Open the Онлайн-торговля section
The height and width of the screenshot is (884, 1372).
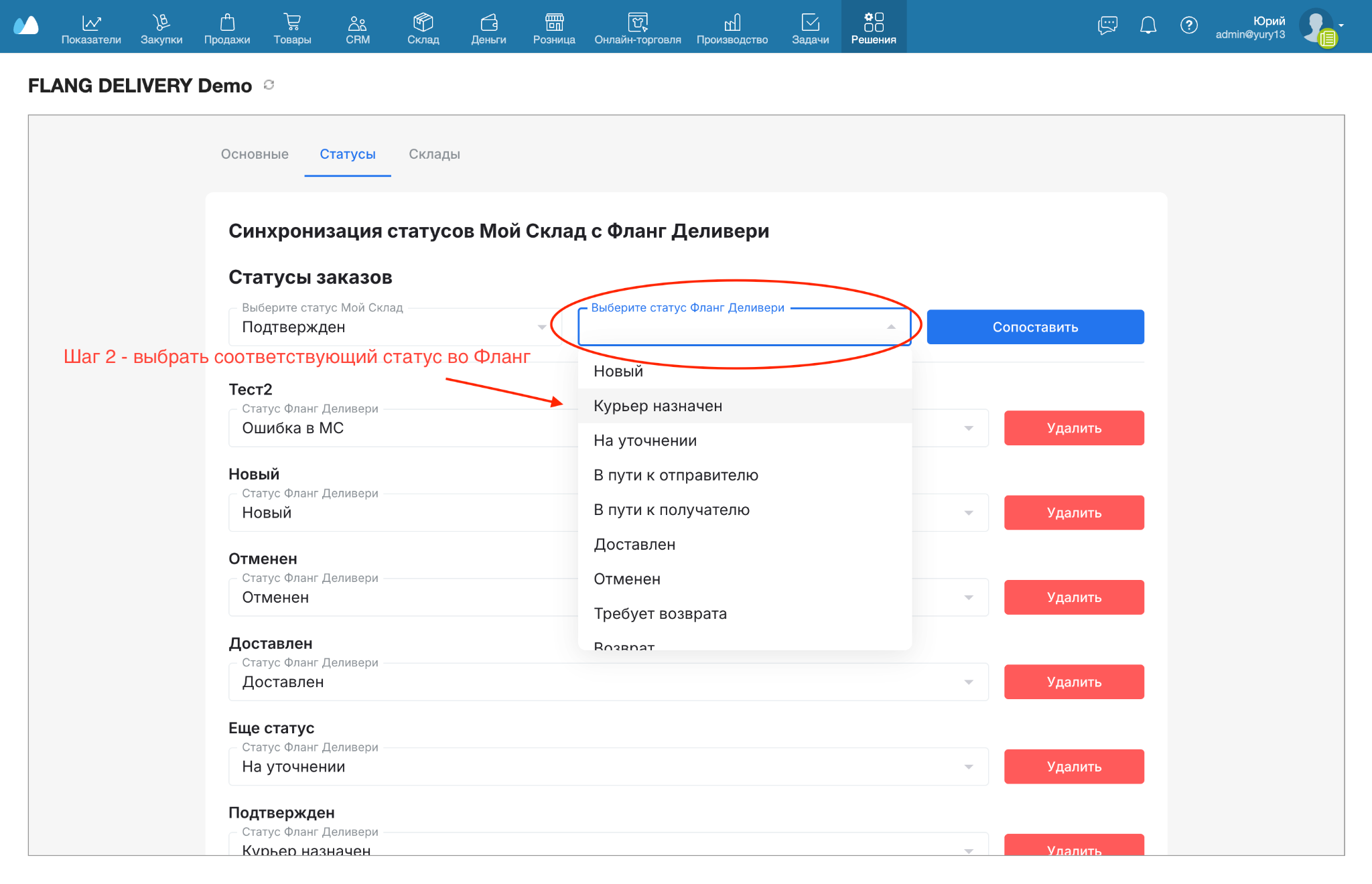(x=638, y=29)
